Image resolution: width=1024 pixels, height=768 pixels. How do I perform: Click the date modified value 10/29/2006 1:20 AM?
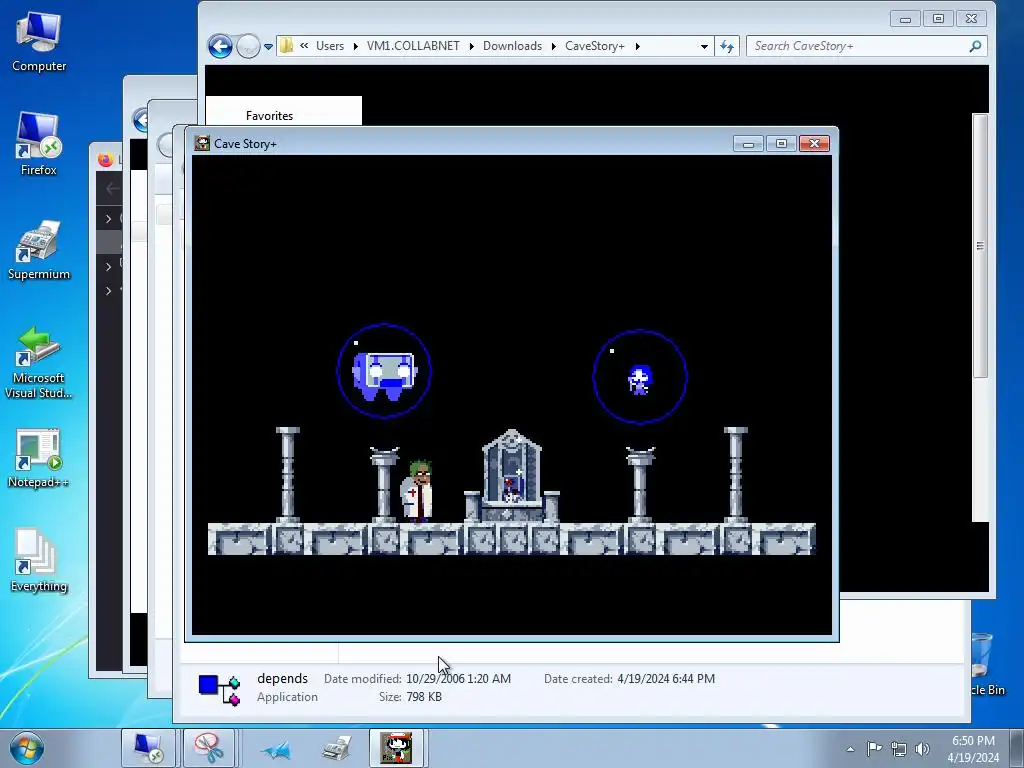(458, 679)
